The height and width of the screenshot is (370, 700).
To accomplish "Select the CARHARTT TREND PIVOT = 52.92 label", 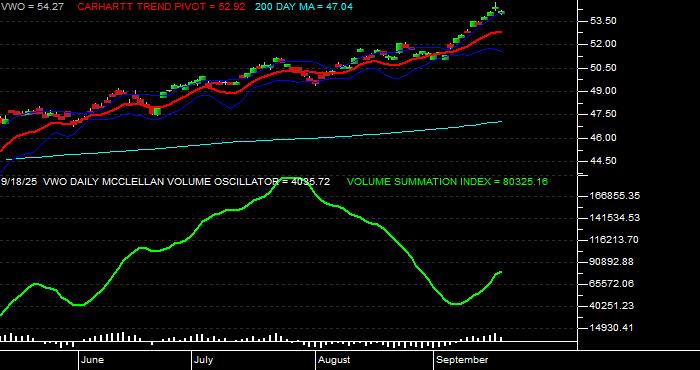I will click(x=161, y=7).
